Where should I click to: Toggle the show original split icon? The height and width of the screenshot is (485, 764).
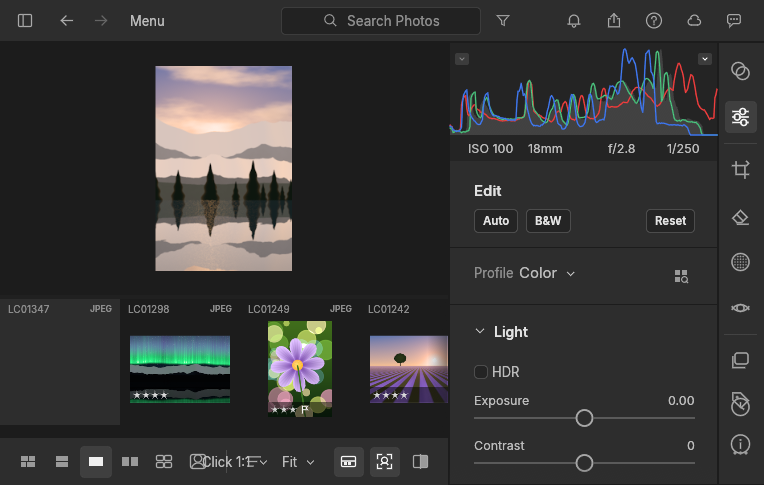click(x=420, y=462)
